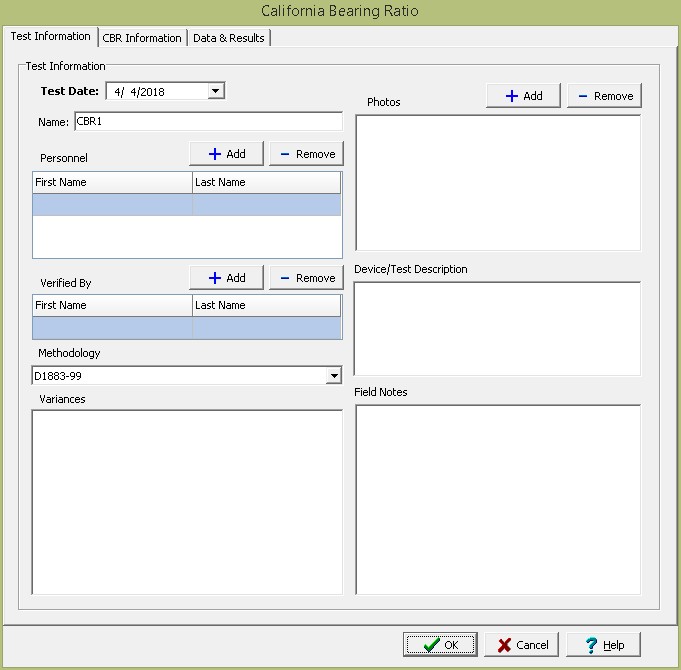Add a photo to Photos list
Screen dimensions: 681x670
(x=523, y=96)
